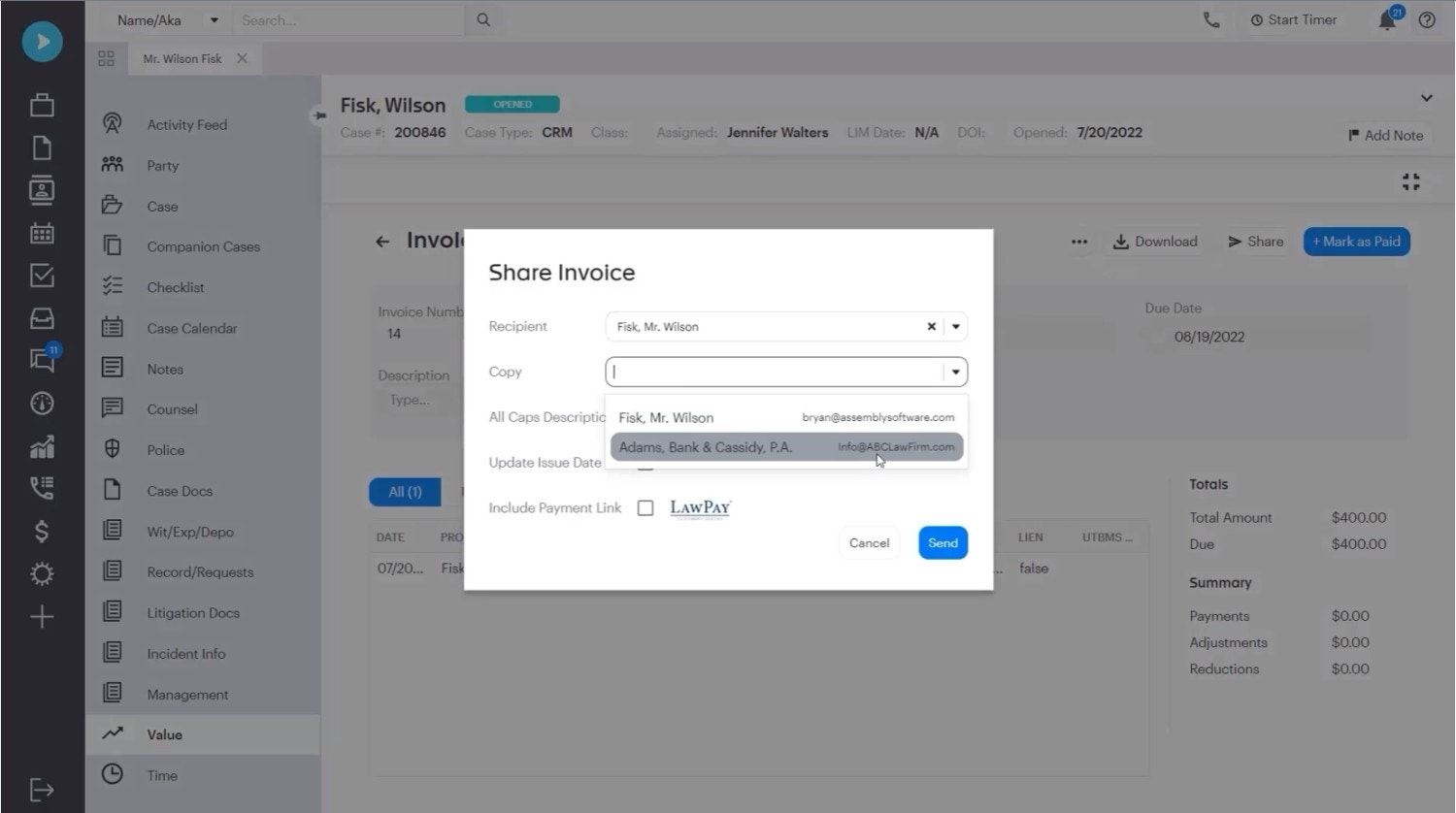Click the fullscreen expand icon above the invoice
Image resolution: width=1456 pixels, height=813 pixels.
point(1411,181)
